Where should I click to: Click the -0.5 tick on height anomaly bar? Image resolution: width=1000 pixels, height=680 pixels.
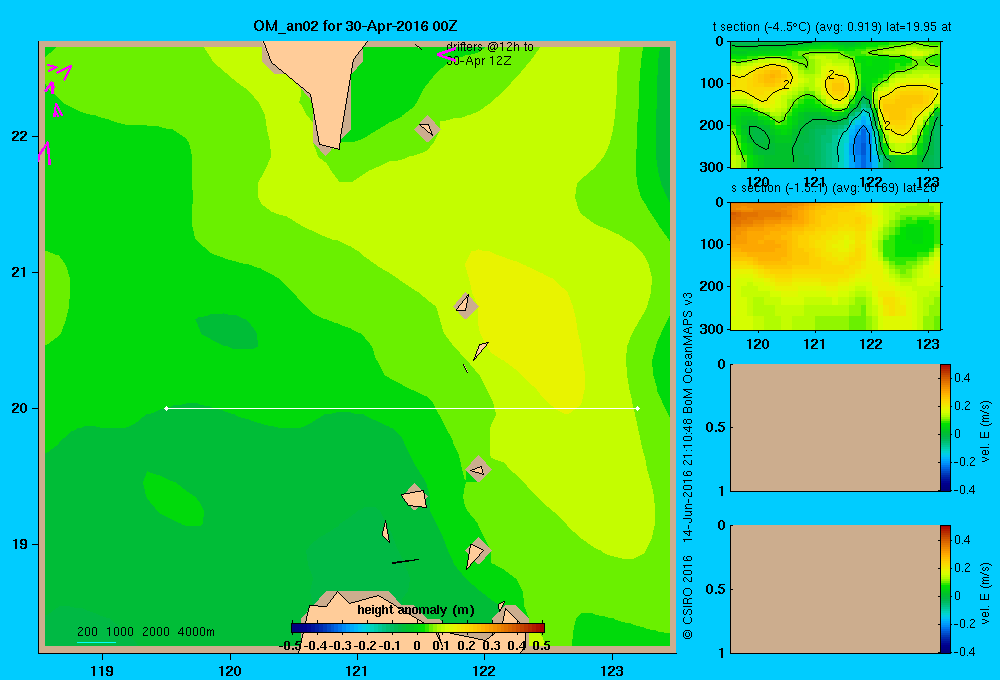290,646
